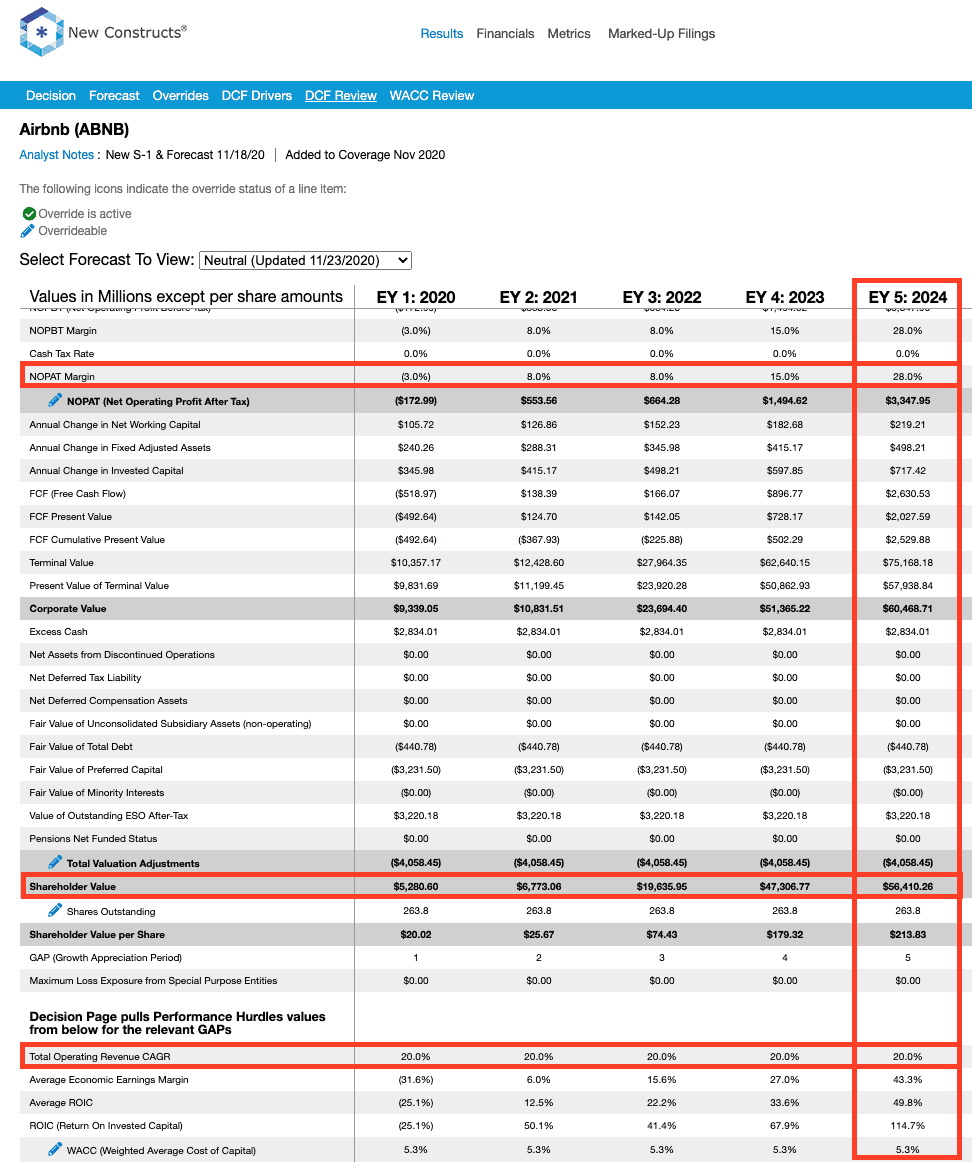Click the FCF Cumulative Present Value label
The image size is (972, 1162).
tap(97, 540)
